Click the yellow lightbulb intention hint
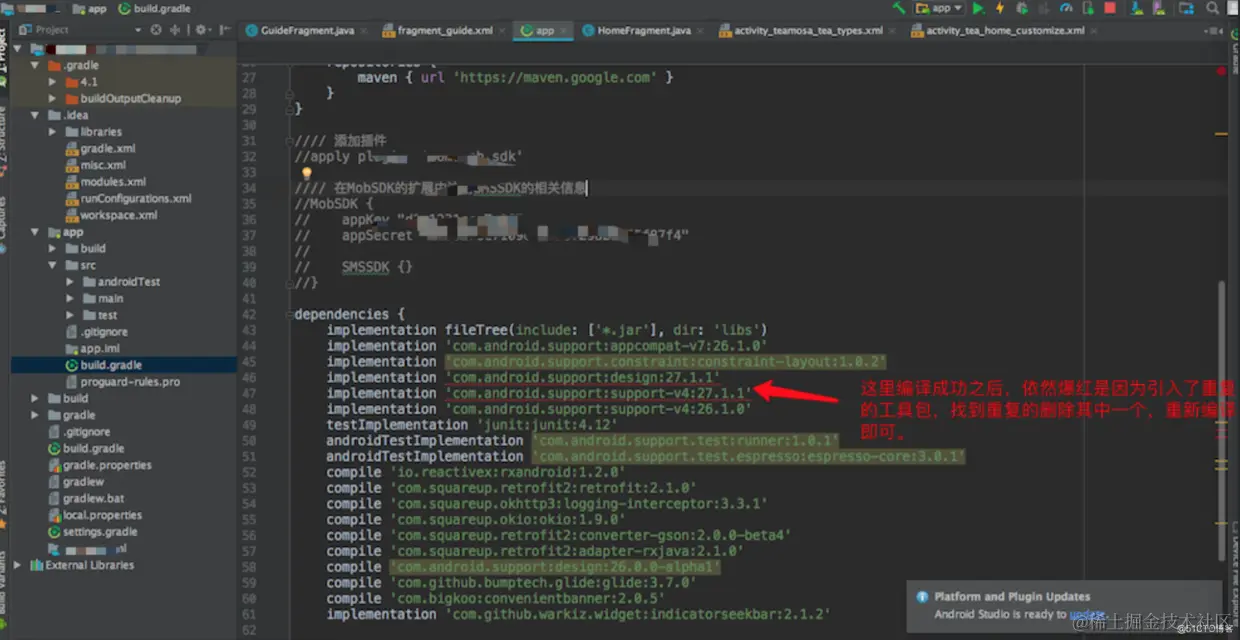The height and width of the screenshot is (640, 1240). pyautogui.click(x=307, y=173)
